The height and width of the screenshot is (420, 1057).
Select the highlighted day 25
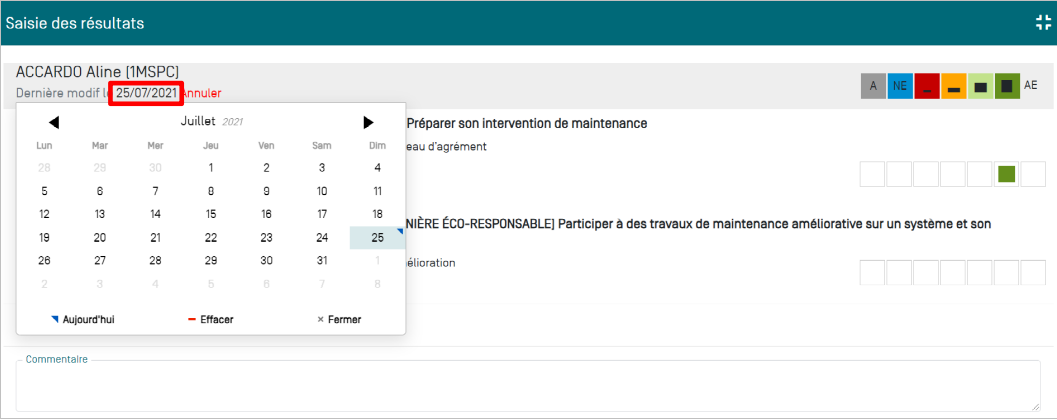(x=377, y=238)
